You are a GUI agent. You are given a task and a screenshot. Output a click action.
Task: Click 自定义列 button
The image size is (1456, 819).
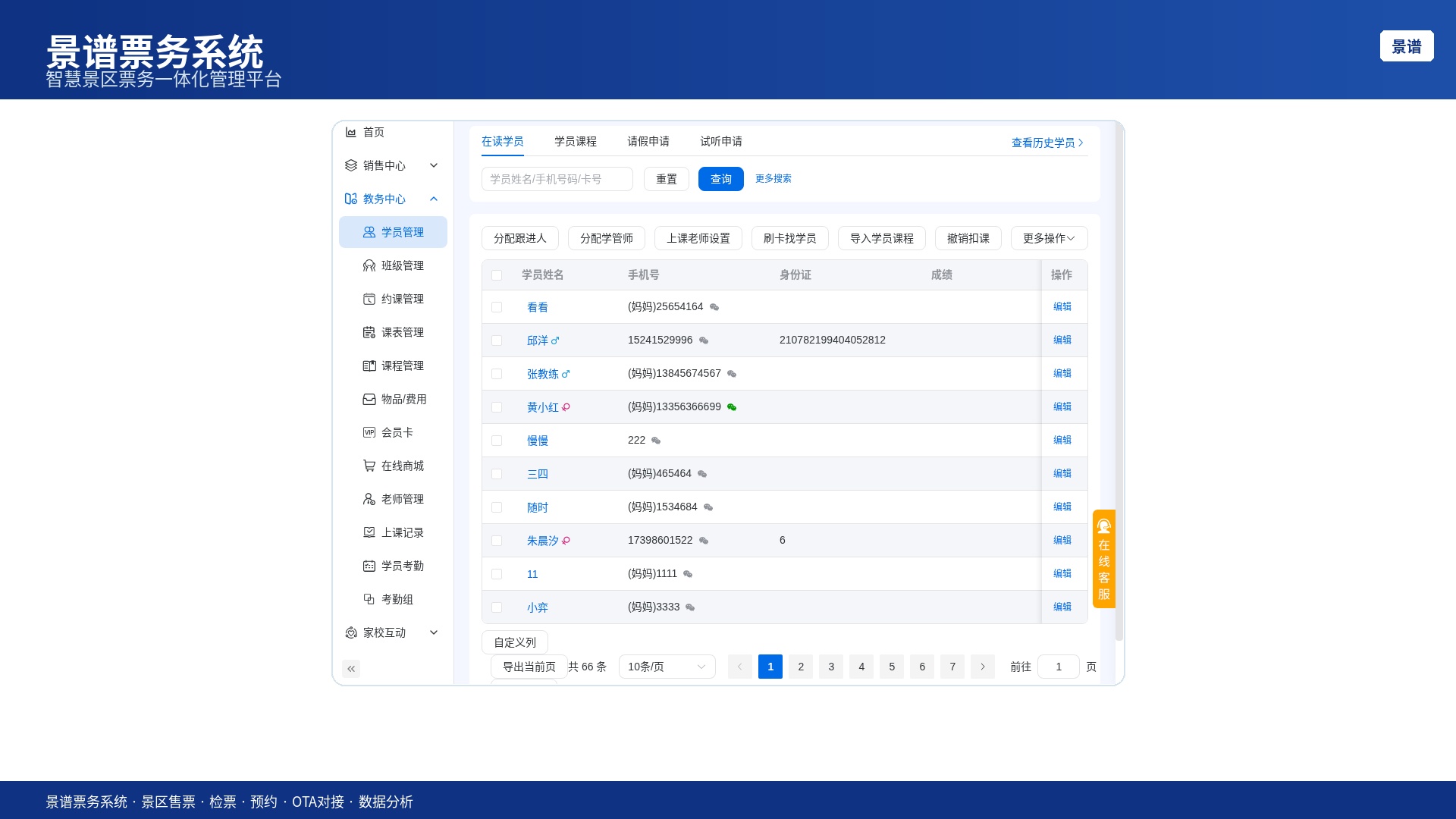pyautogui.click(x=514, y=642)
